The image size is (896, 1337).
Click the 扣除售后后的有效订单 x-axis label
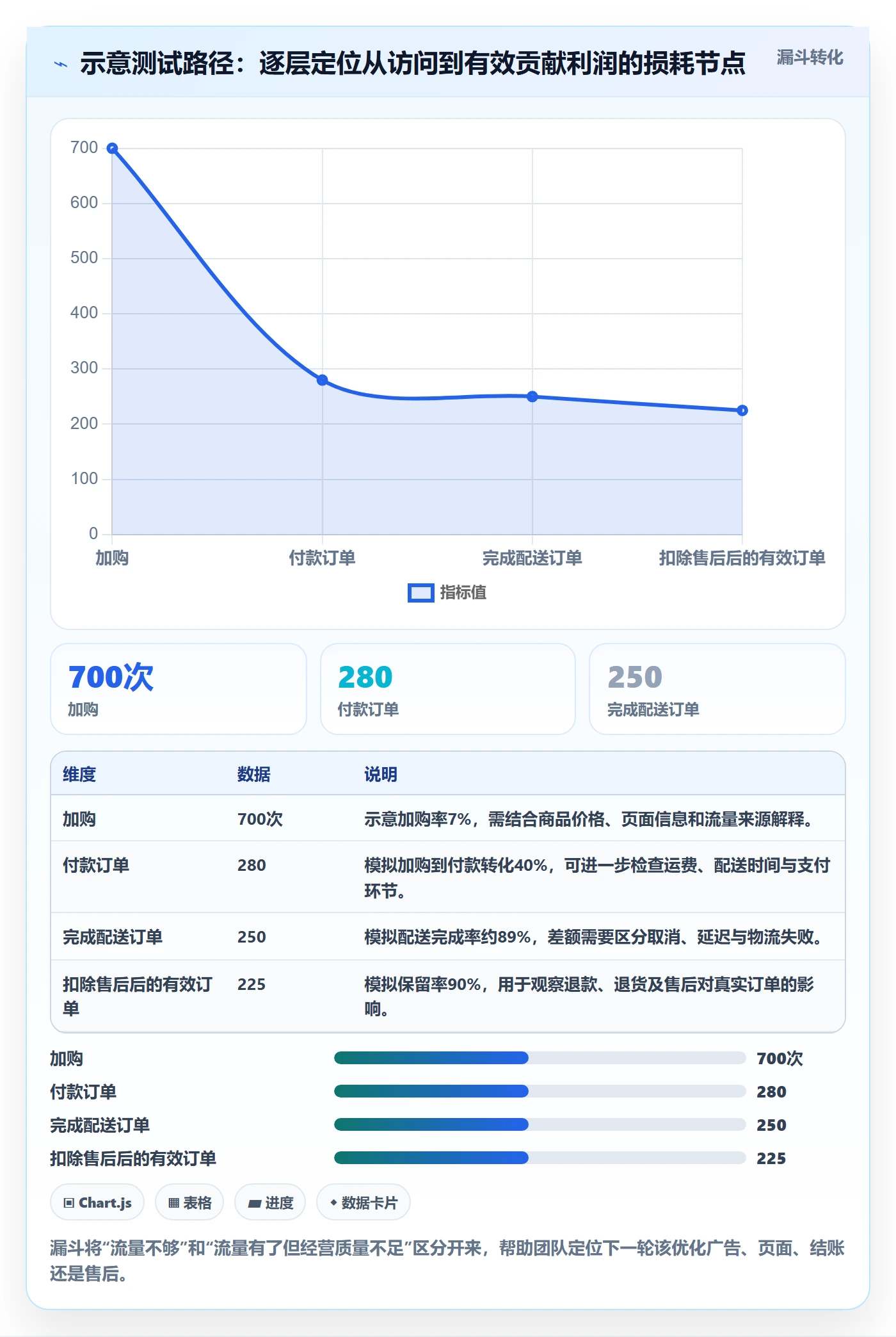742,558
